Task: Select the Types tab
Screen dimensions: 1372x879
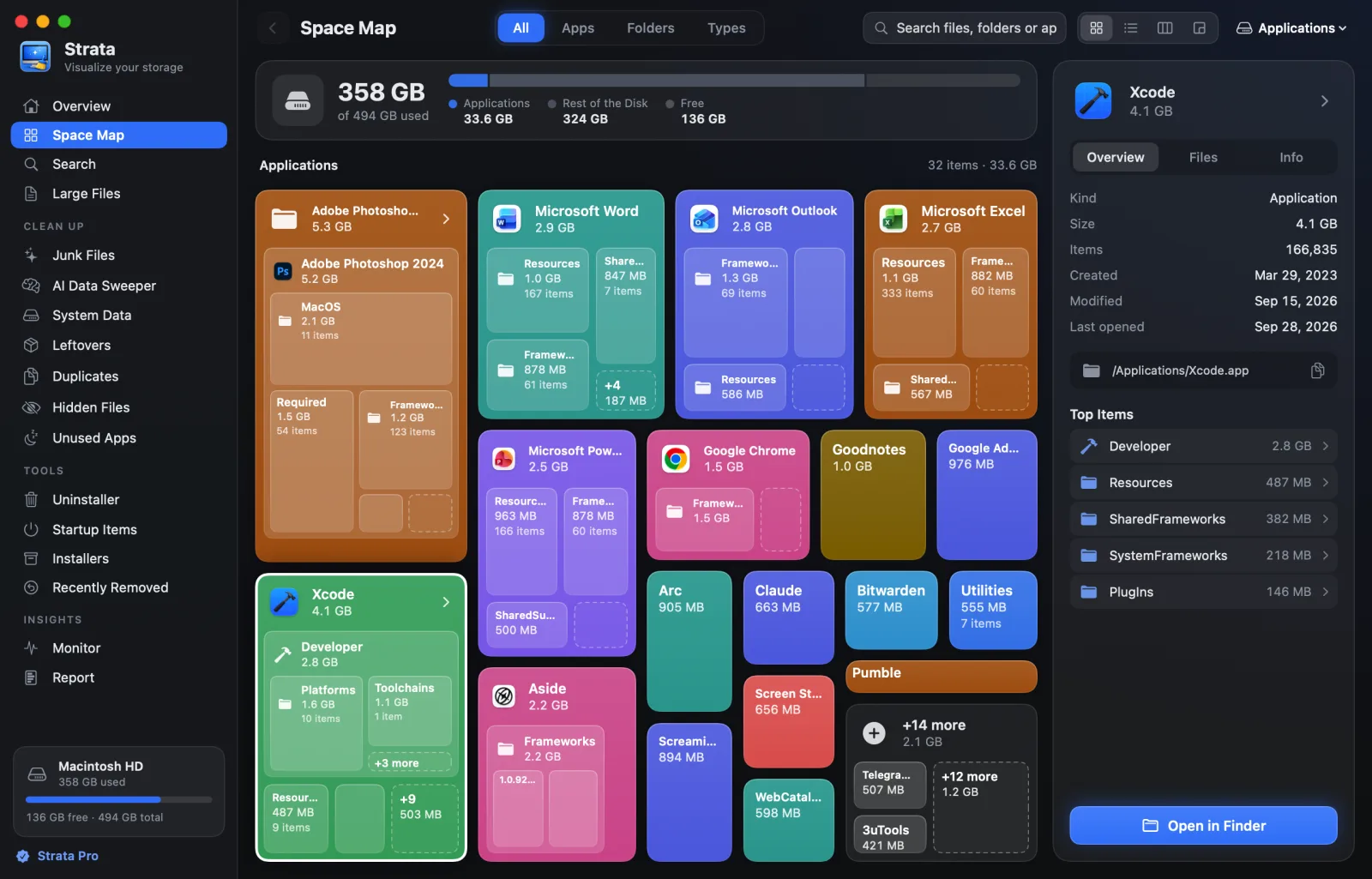Action: click(x=726, y=28)
